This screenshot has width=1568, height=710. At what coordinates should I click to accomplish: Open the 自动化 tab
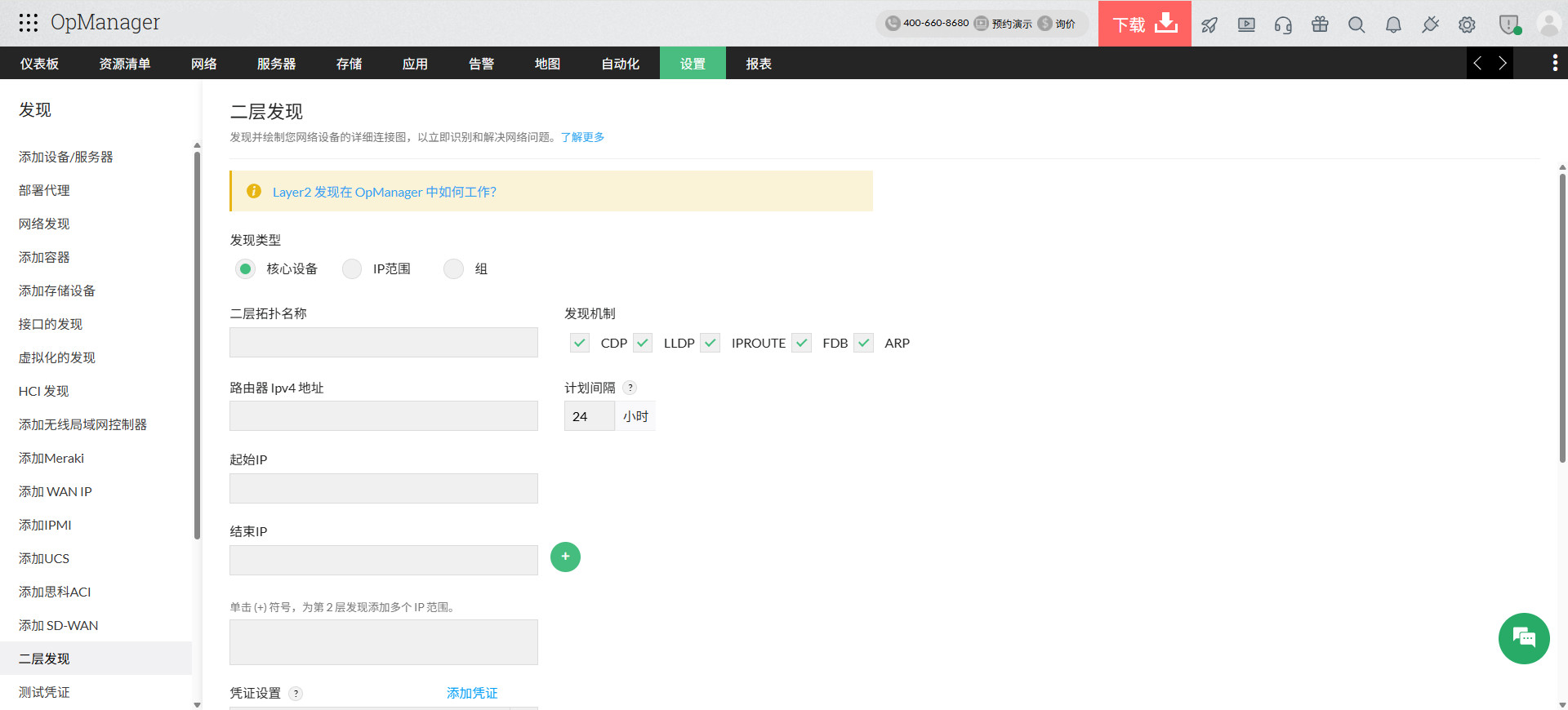[x=621, y=64]
